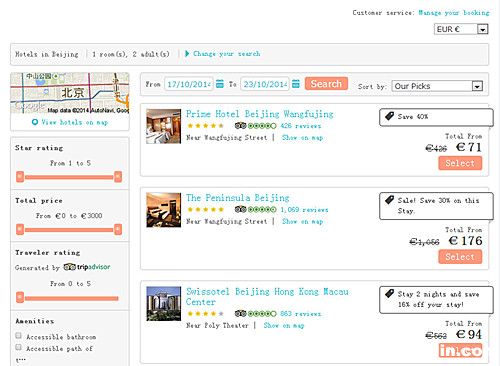
Task: Open the To date calendar icon
Action: (296, 84)
